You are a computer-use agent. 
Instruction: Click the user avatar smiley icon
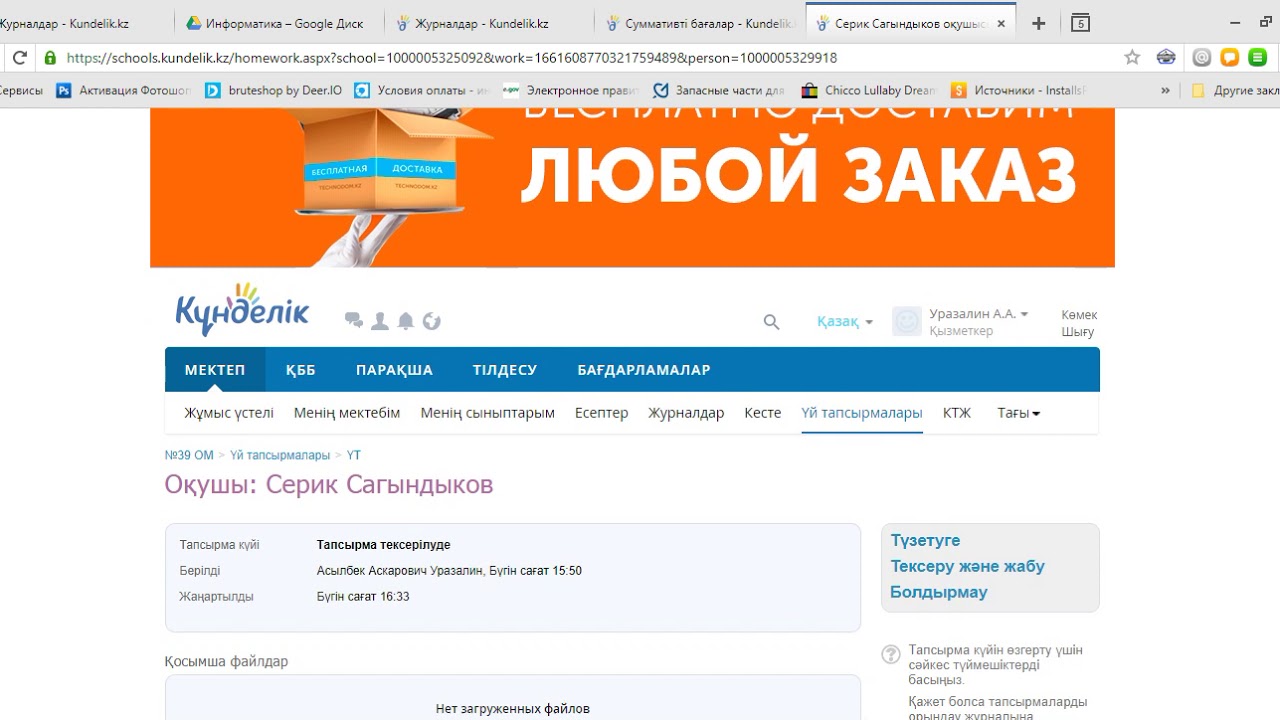click(907, 321)
